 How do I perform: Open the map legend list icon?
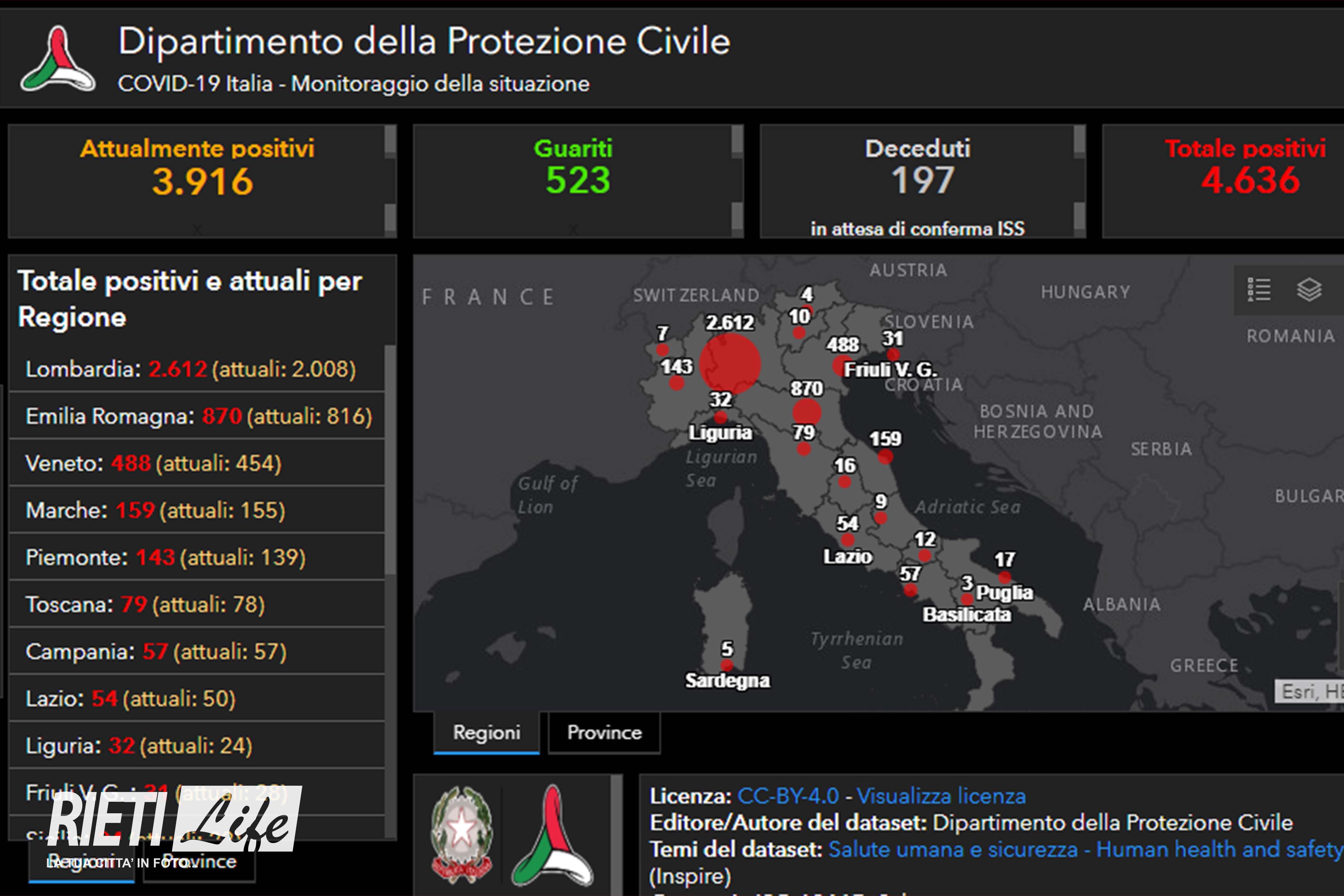[1259, 290]
